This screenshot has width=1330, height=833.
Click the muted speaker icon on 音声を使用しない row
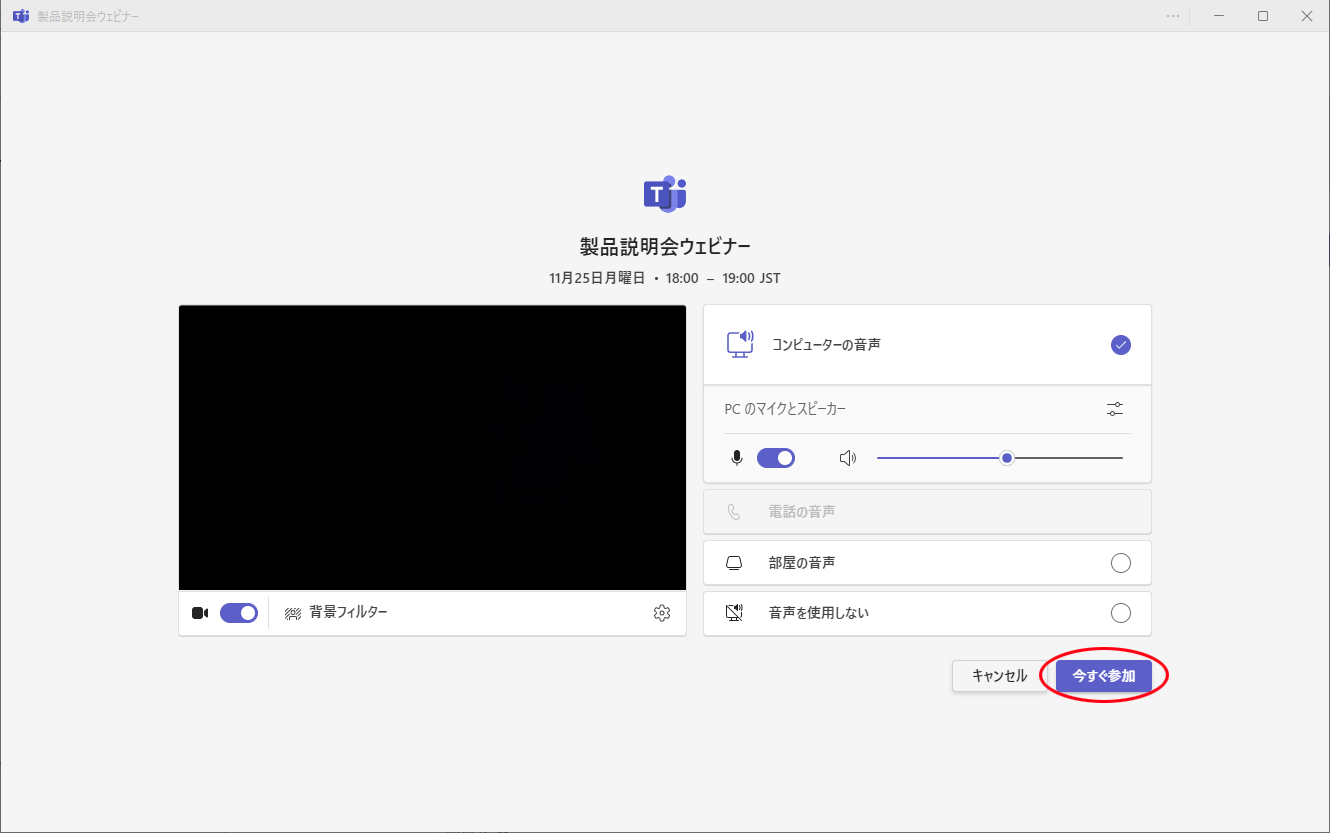(734, 612)
